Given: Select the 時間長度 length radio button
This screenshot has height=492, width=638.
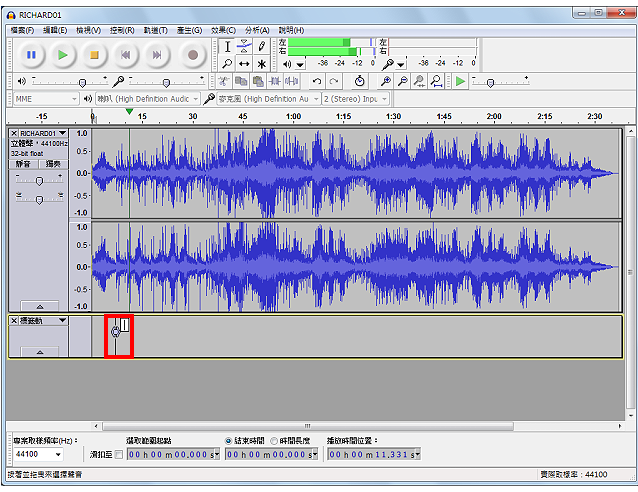Looking at the screenshot, I should tap(274, 441).
